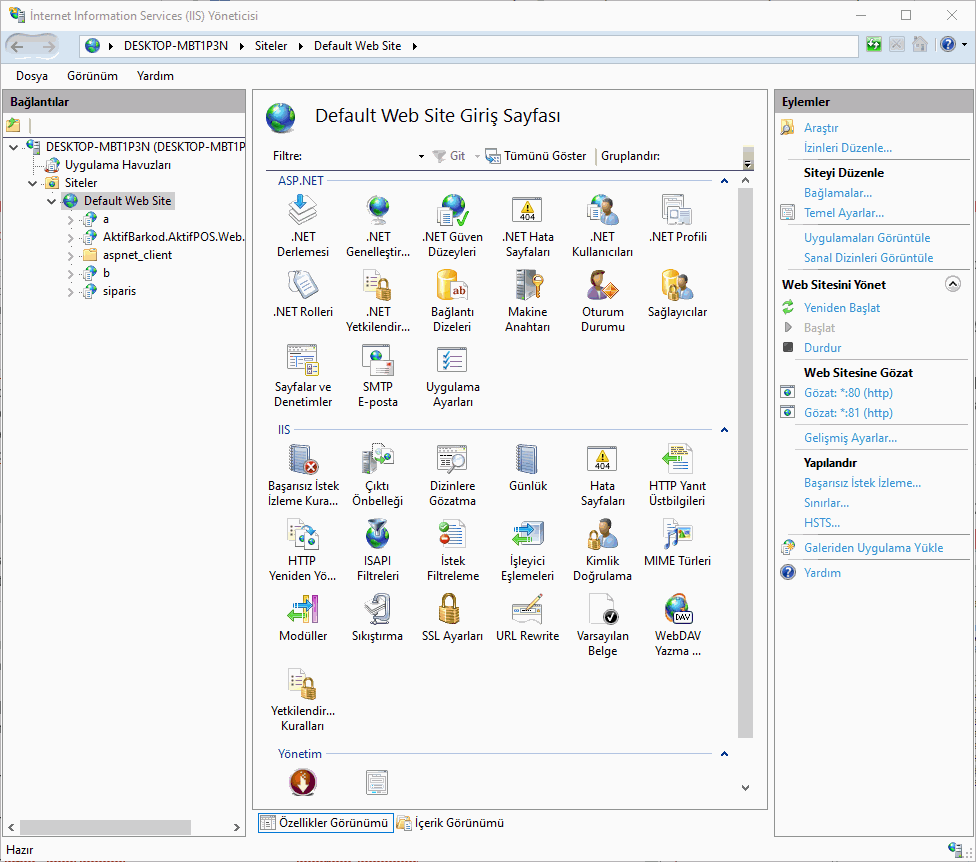Open the Yardım menu
Screen dimensions: 976x862
[x=155, y=76]
